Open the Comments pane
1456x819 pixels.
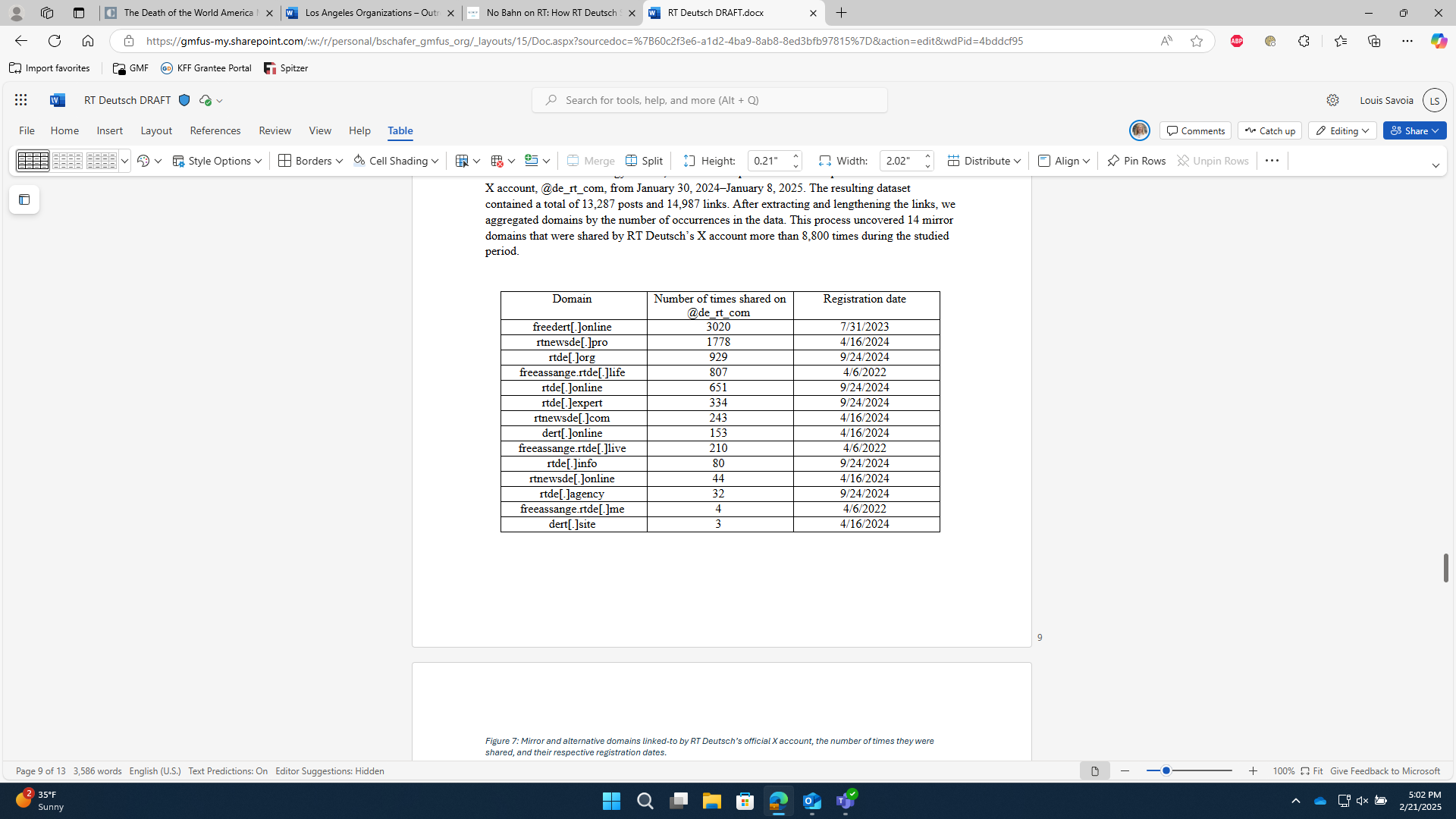[1195, 130]
